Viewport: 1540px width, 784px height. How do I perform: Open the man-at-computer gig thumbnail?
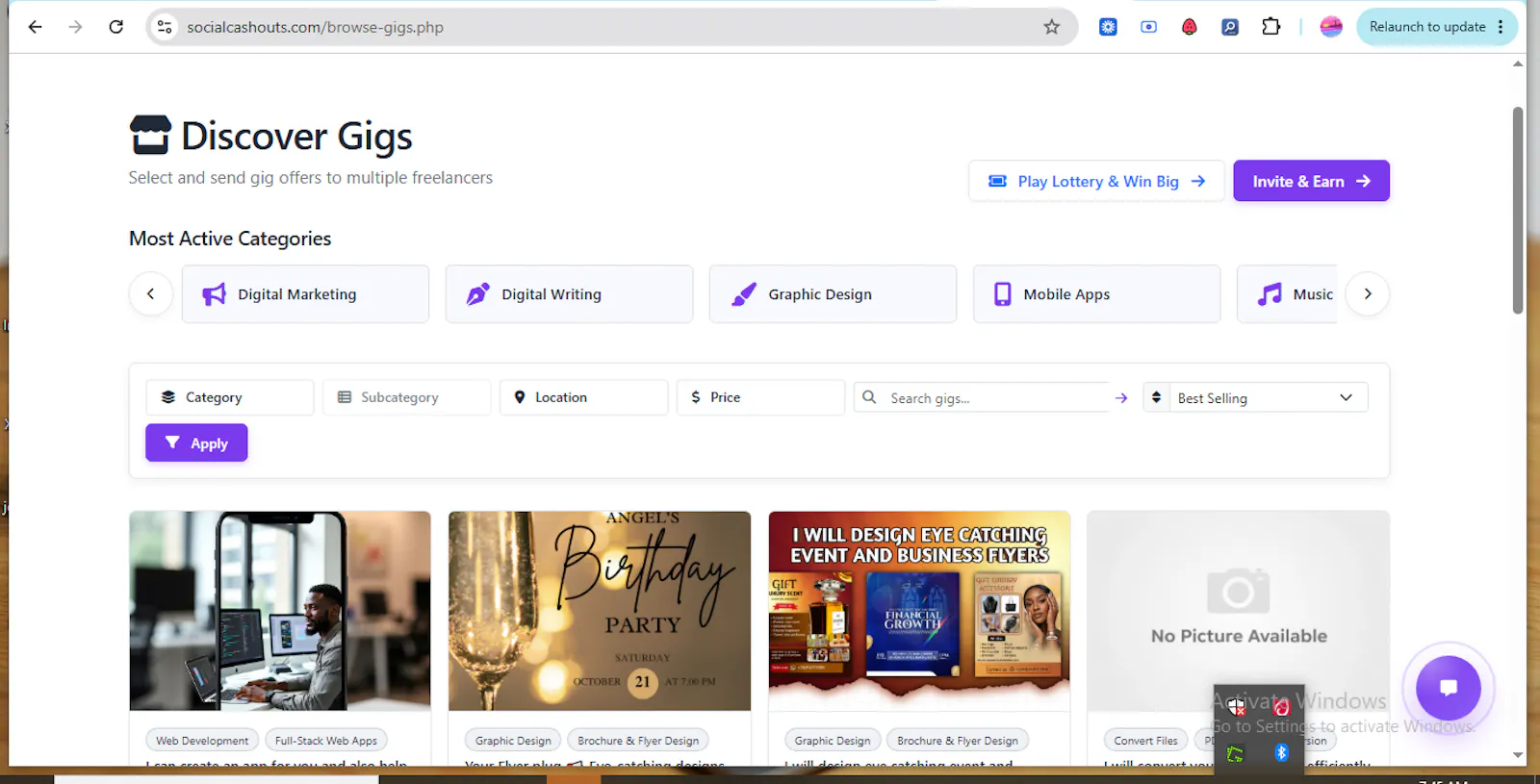(280, 611)
